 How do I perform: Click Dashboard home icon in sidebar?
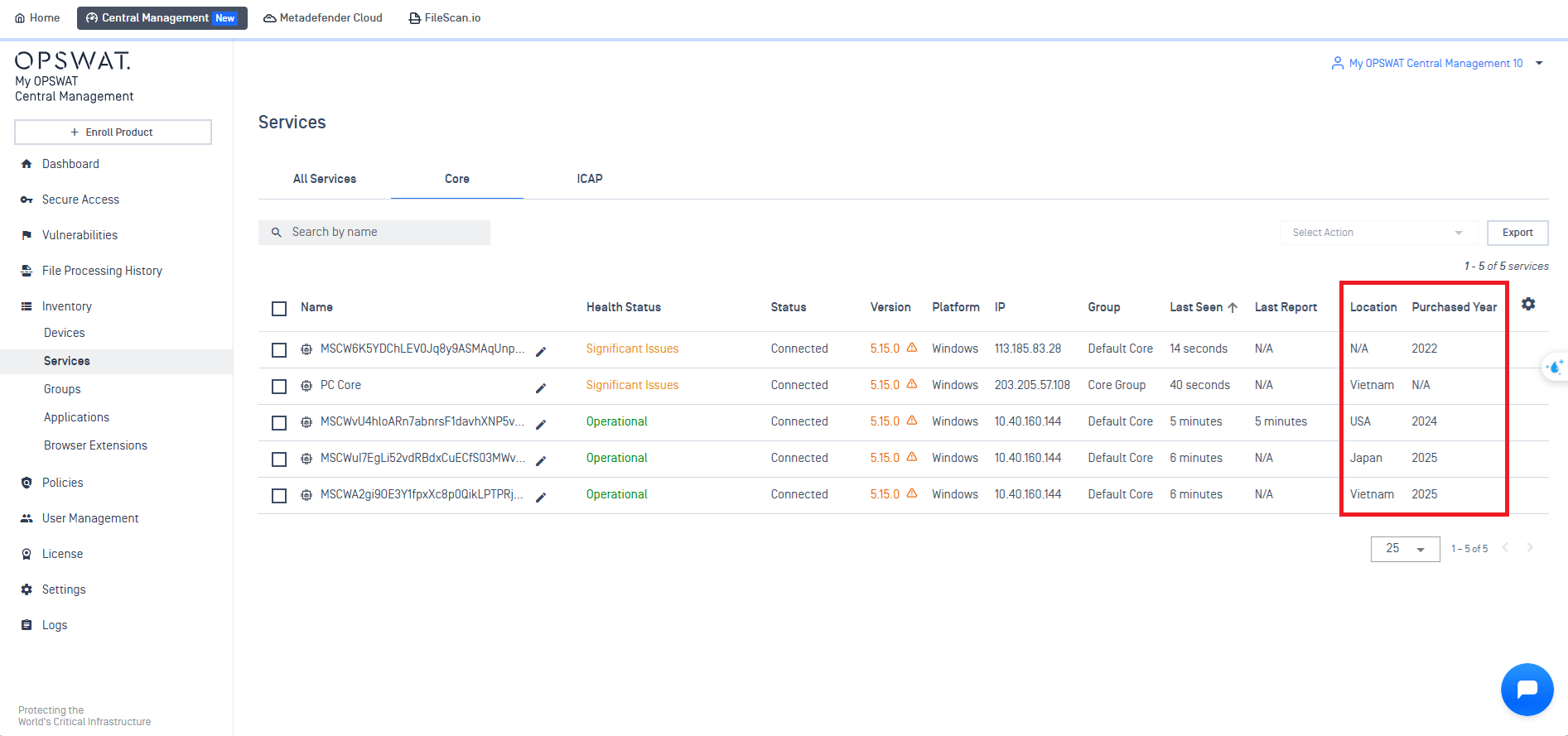click(27, 164)
